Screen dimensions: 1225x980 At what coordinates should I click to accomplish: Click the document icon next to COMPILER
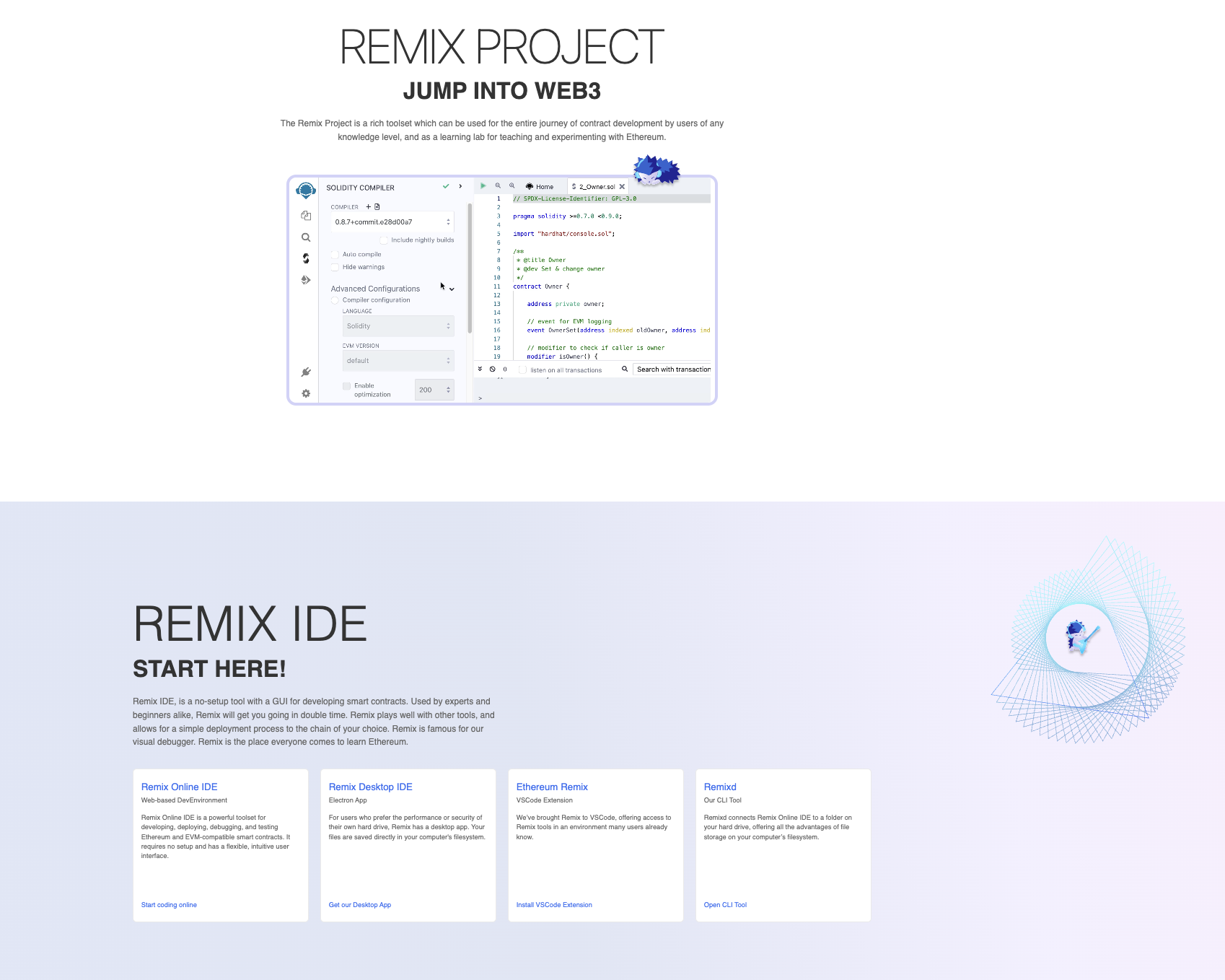(377, 206)
